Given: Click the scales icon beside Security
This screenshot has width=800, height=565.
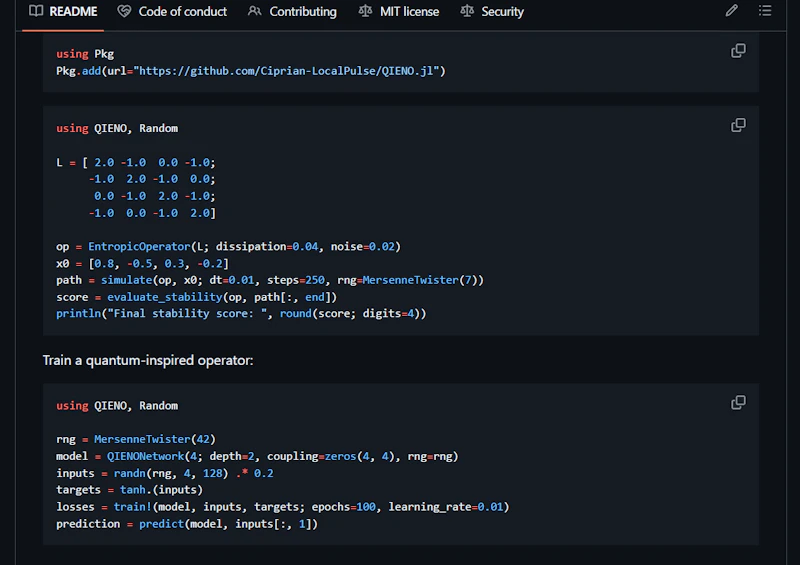Looking at the screenshot, I should point(467,11).
